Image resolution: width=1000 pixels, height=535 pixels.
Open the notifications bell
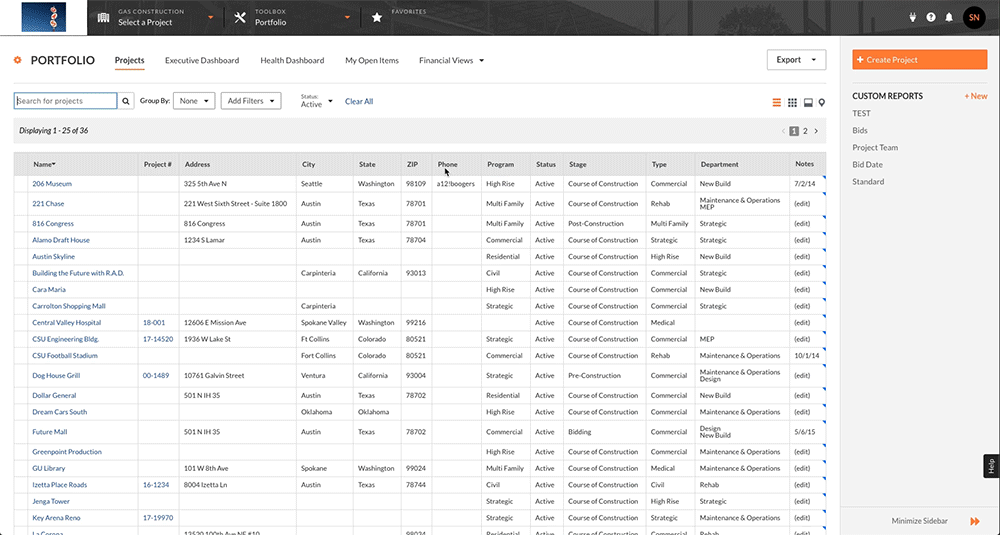pyautogui.click(x=949, y=17)
